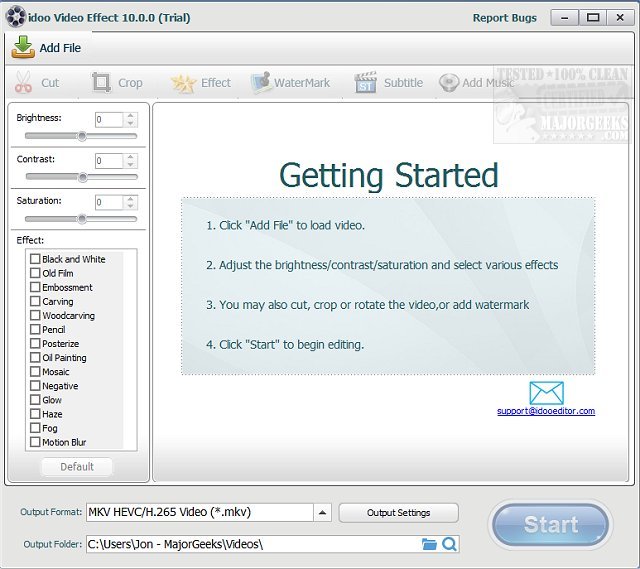This screenshot has width=640, height=569.
Task: Enable the Haze effect
Action: tap(35, 414)
